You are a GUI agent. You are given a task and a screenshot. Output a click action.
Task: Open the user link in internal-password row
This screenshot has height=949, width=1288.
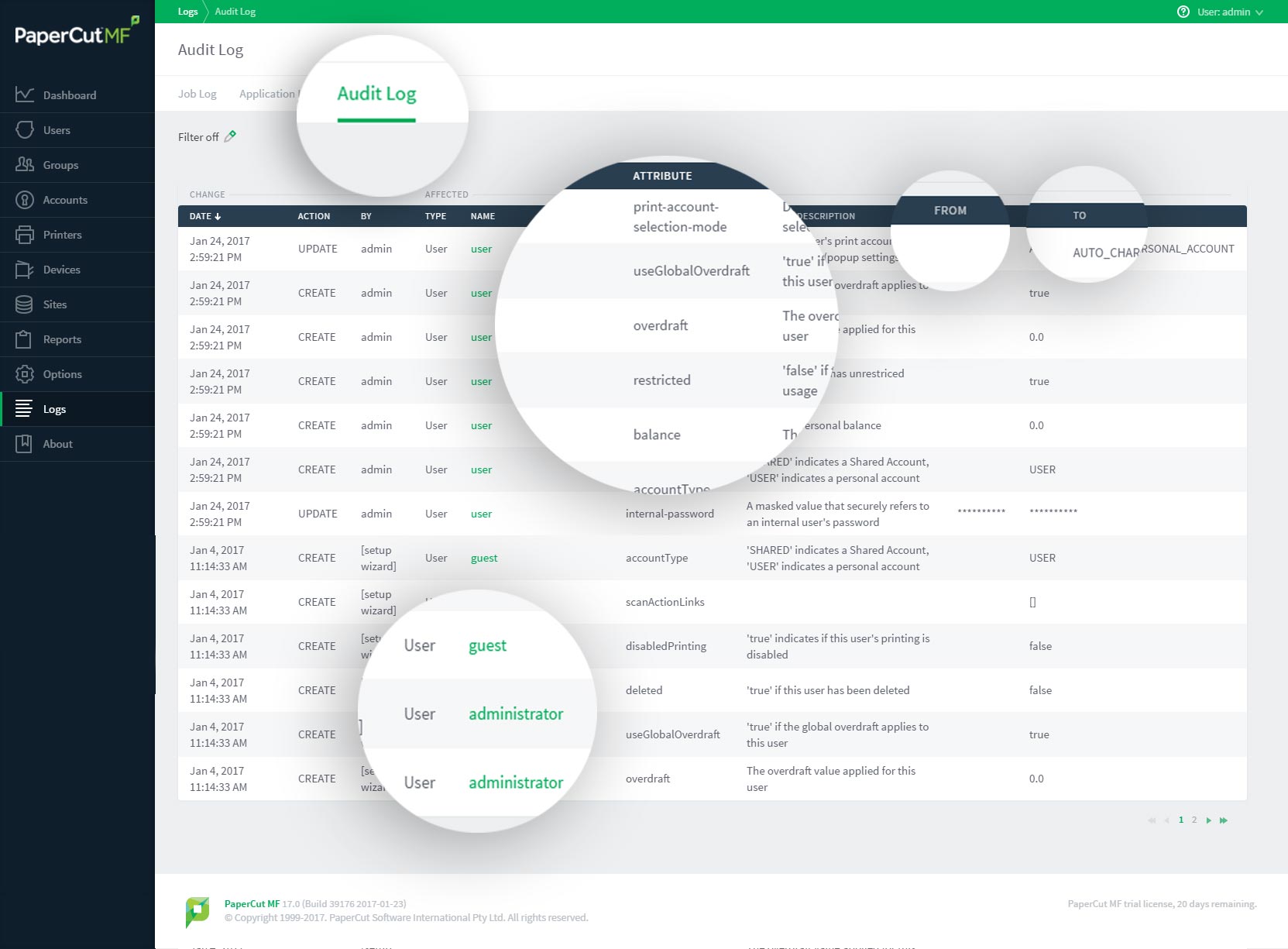(x=481, y=514)
